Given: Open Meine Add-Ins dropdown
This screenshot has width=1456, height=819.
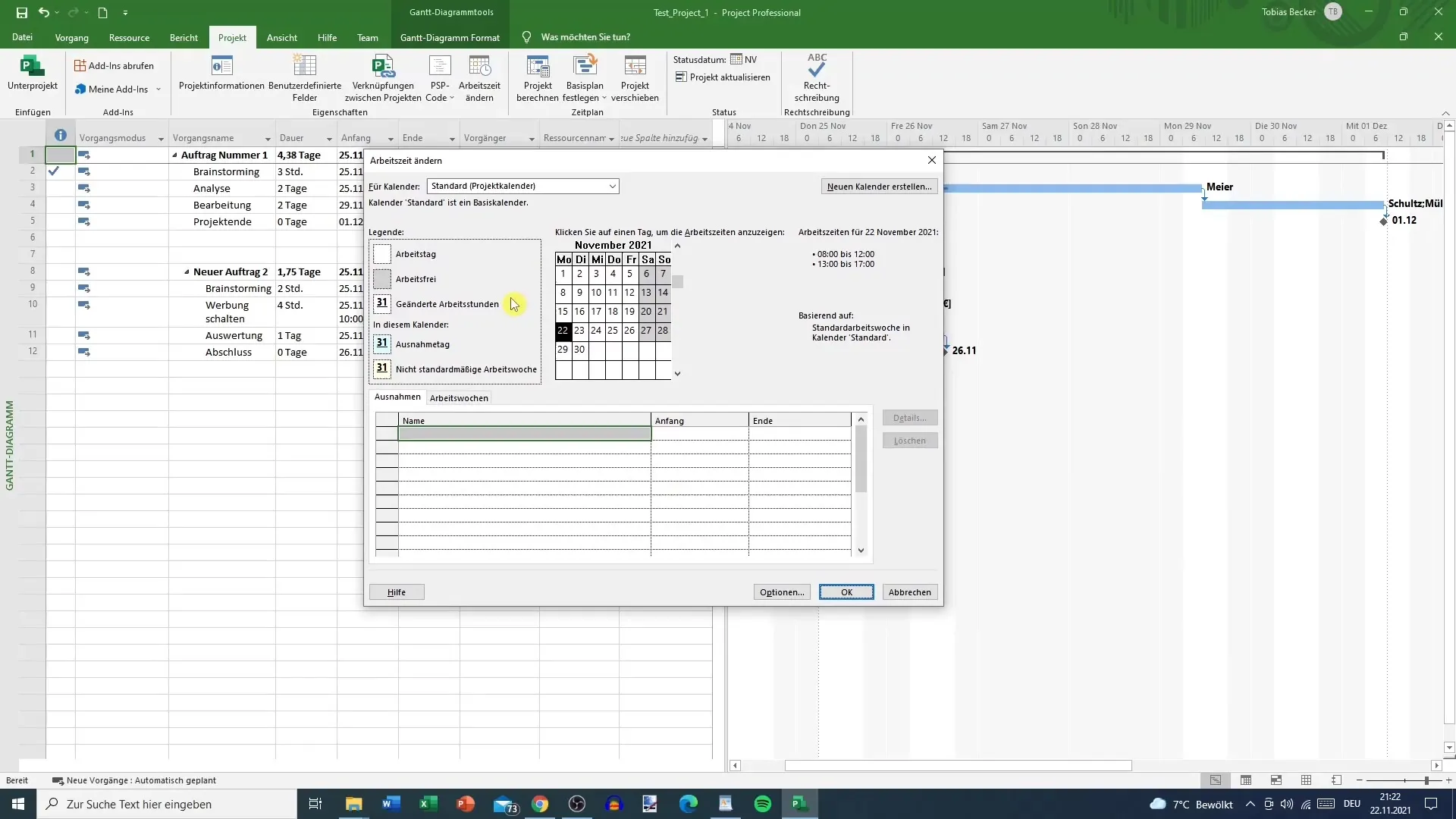Looking at the screenshot, I should [118, 89].
